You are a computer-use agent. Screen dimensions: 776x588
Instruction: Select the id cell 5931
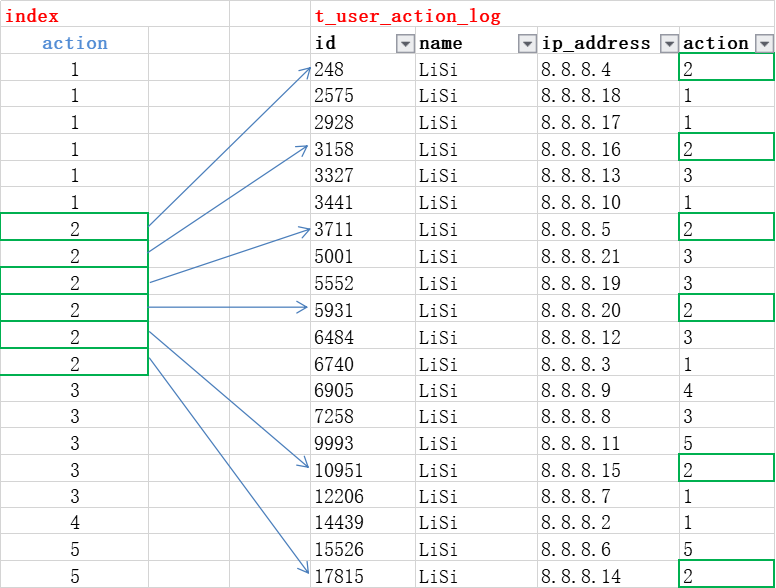pyautogui.click(x=363, y=308)
